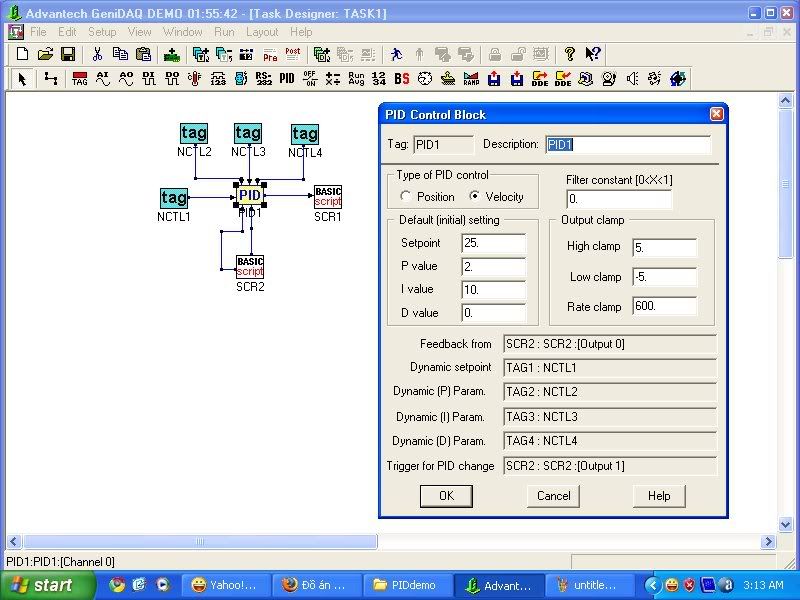
Task: Open the Layout menu
Action: tap(262, 32)
